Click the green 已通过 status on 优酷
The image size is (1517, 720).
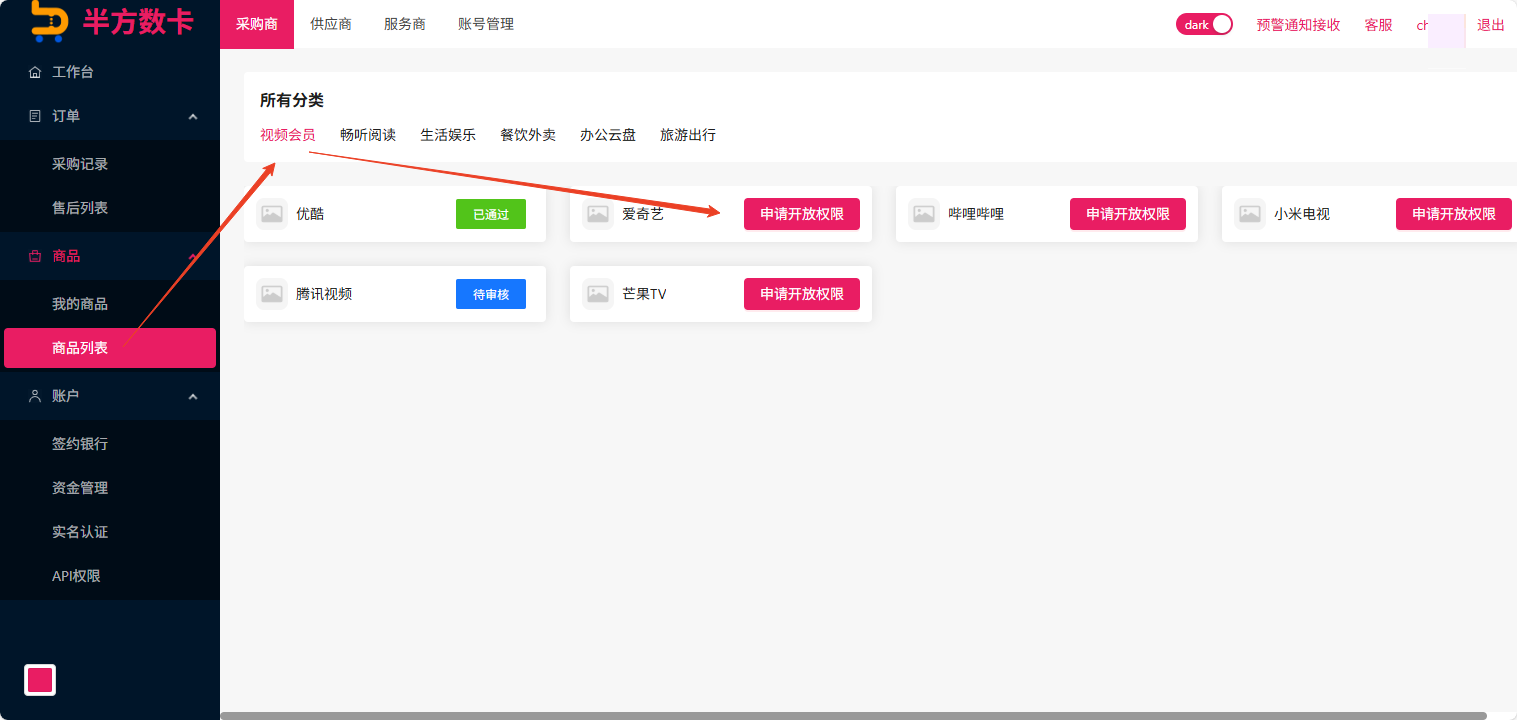[491, 214]
